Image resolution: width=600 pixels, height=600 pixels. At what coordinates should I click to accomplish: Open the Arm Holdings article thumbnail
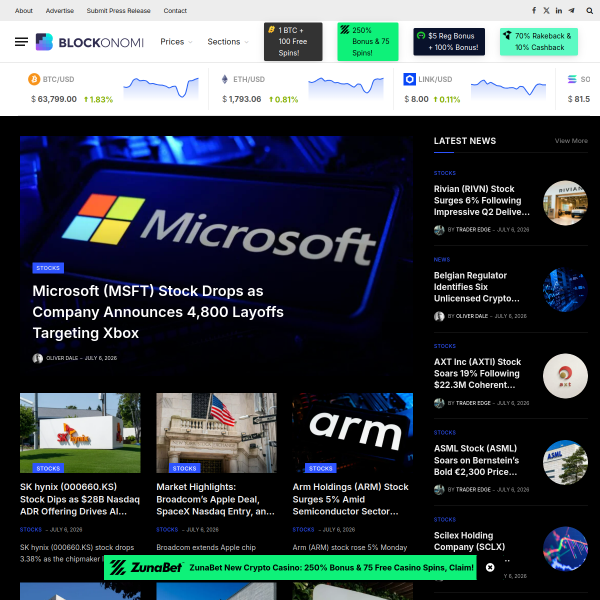click(352, 433)
